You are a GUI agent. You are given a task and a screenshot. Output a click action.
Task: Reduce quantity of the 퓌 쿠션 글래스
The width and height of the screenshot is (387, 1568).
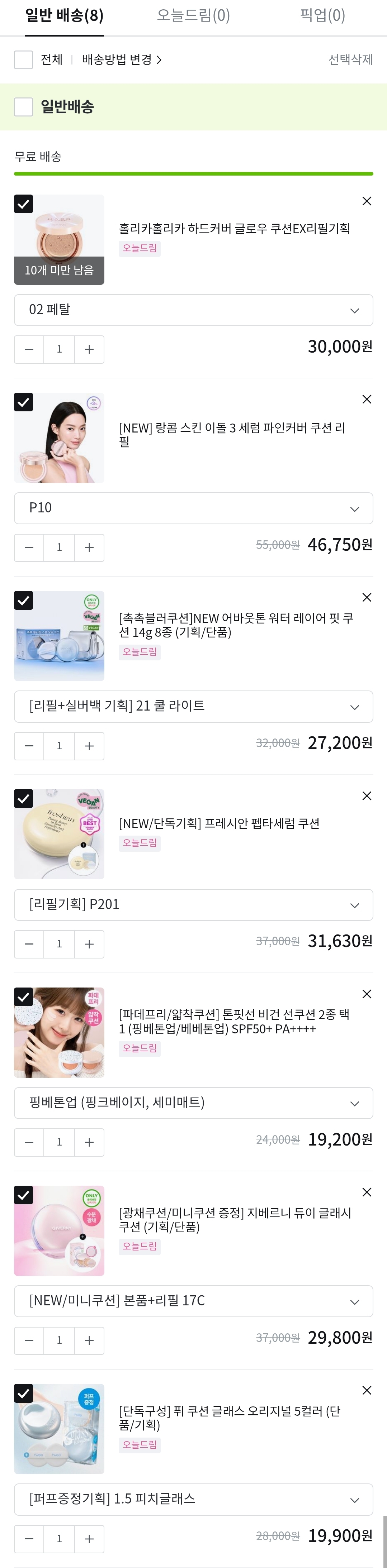pos(29,1538)
